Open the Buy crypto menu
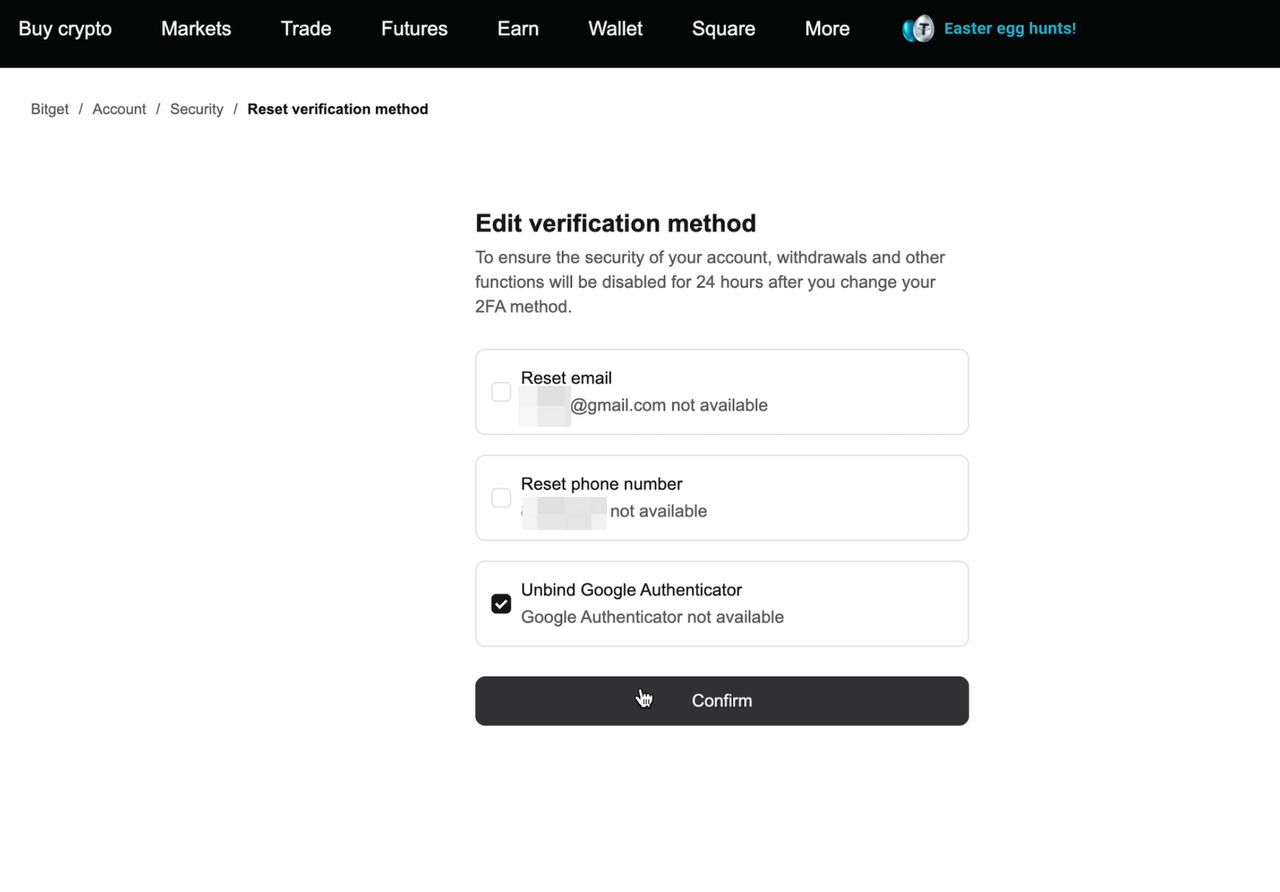This screenshot has width=1280, height=892. tap(64, 29)
